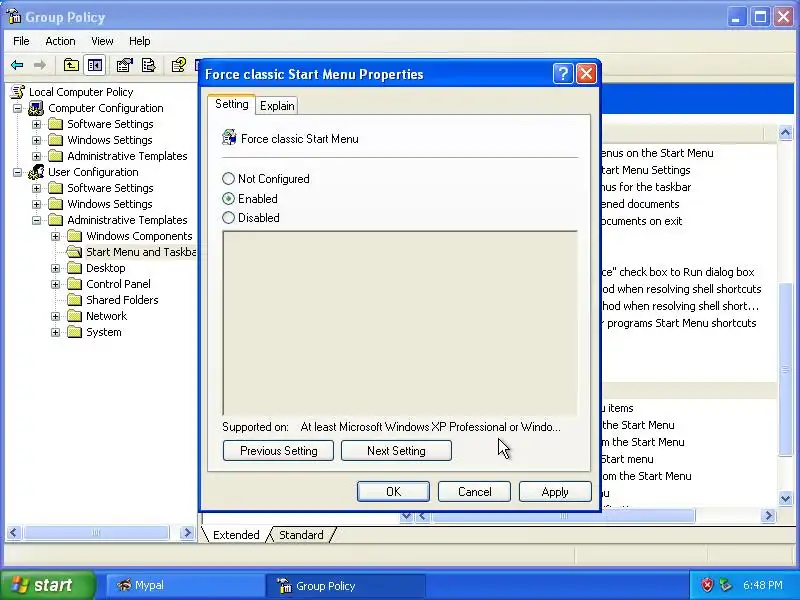Viewport: 800px width, 600px height.
Task: Click the Windows Components folder icon
Action: coord(74,236)
